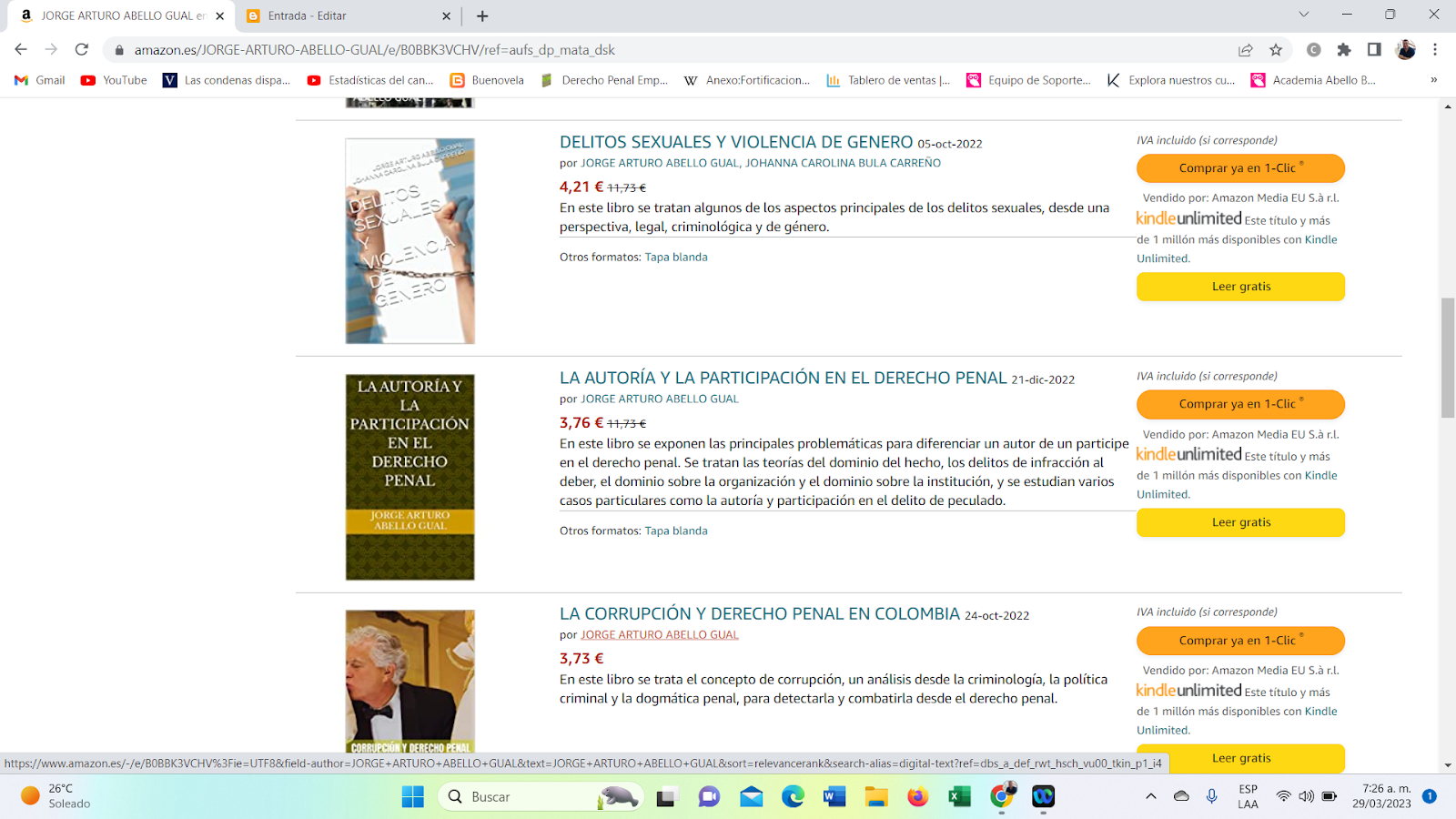Screen dimensions: 1456x819
Task: Open Estadísticas del can... bookmark
Action: [x=370, y=80]
